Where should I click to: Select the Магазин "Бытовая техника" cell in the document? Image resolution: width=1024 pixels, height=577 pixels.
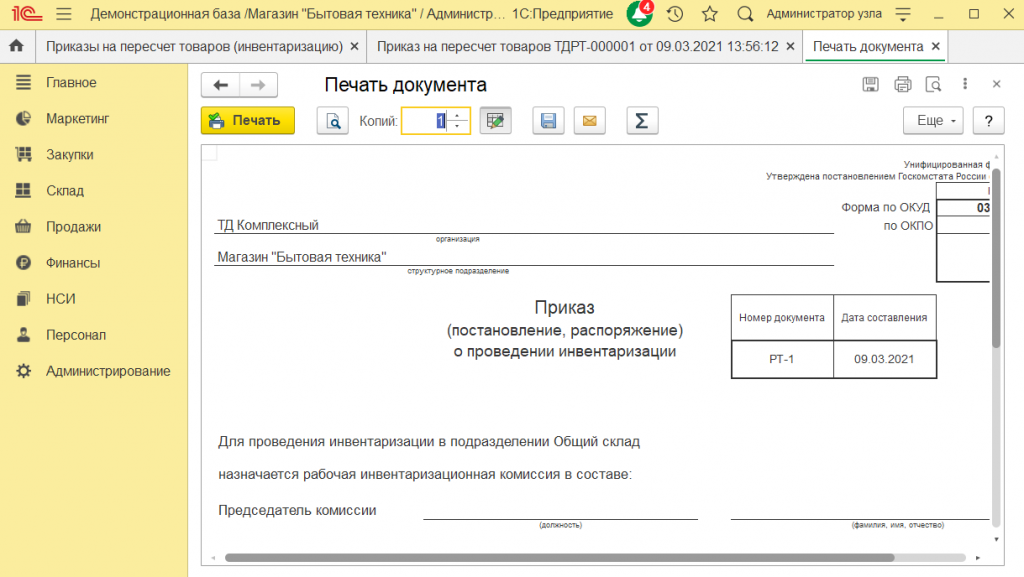coord(524,257)
